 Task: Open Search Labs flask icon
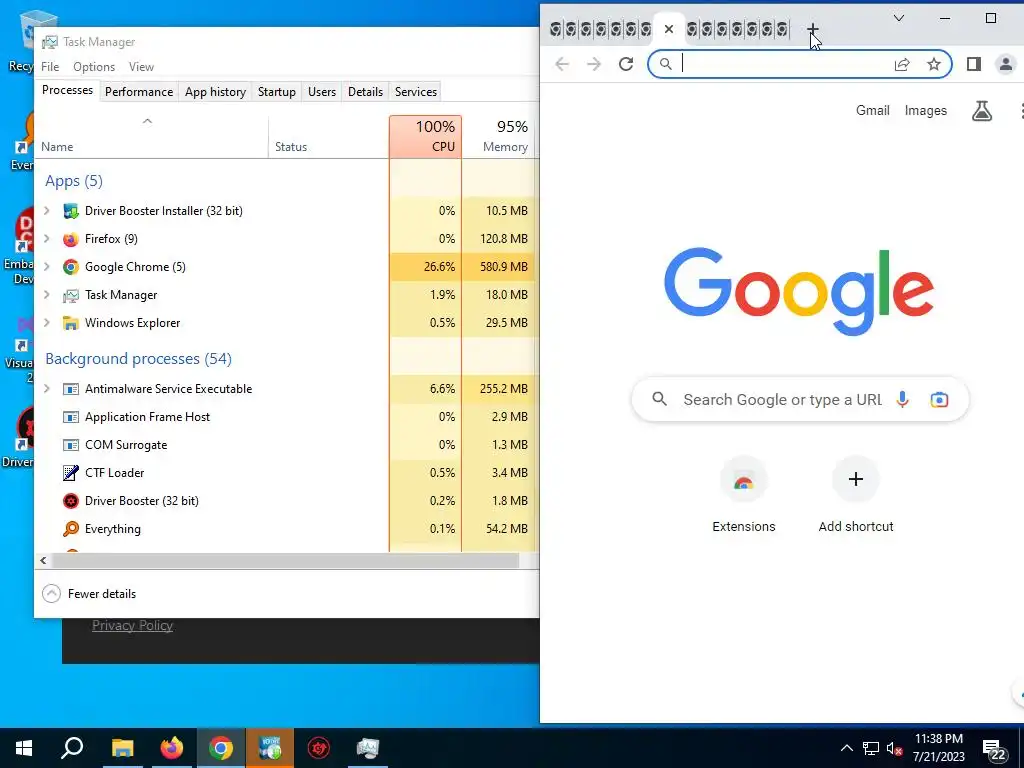click(982, 111)
